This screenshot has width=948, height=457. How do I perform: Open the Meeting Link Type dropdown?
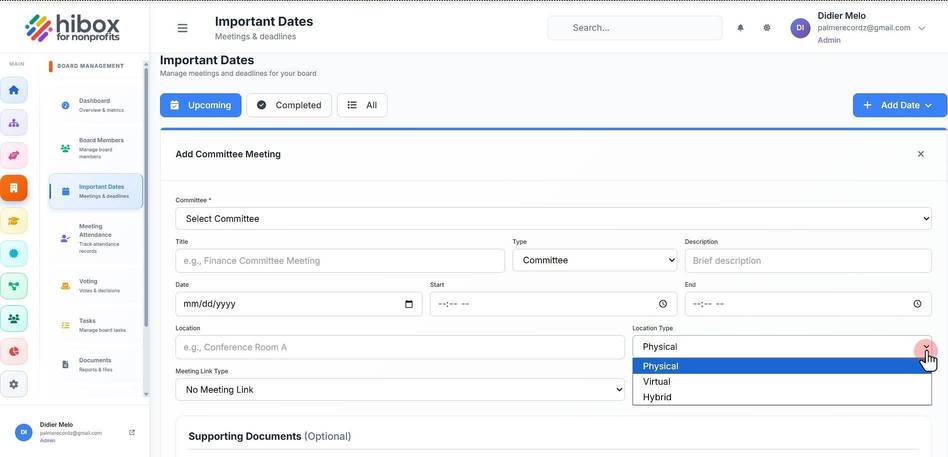click(400, 390)
